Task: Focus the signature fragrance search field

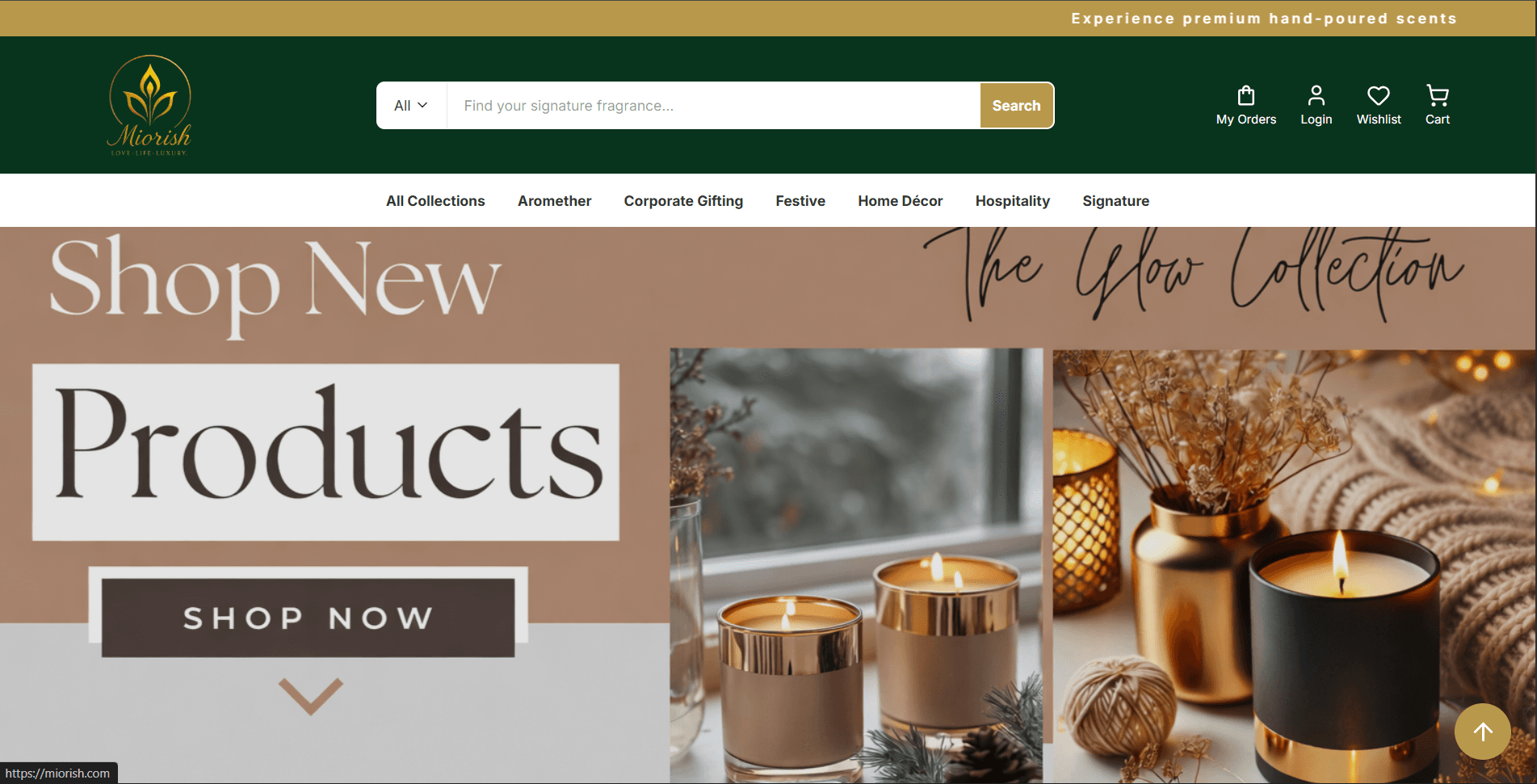Action: tap(713, 106)
